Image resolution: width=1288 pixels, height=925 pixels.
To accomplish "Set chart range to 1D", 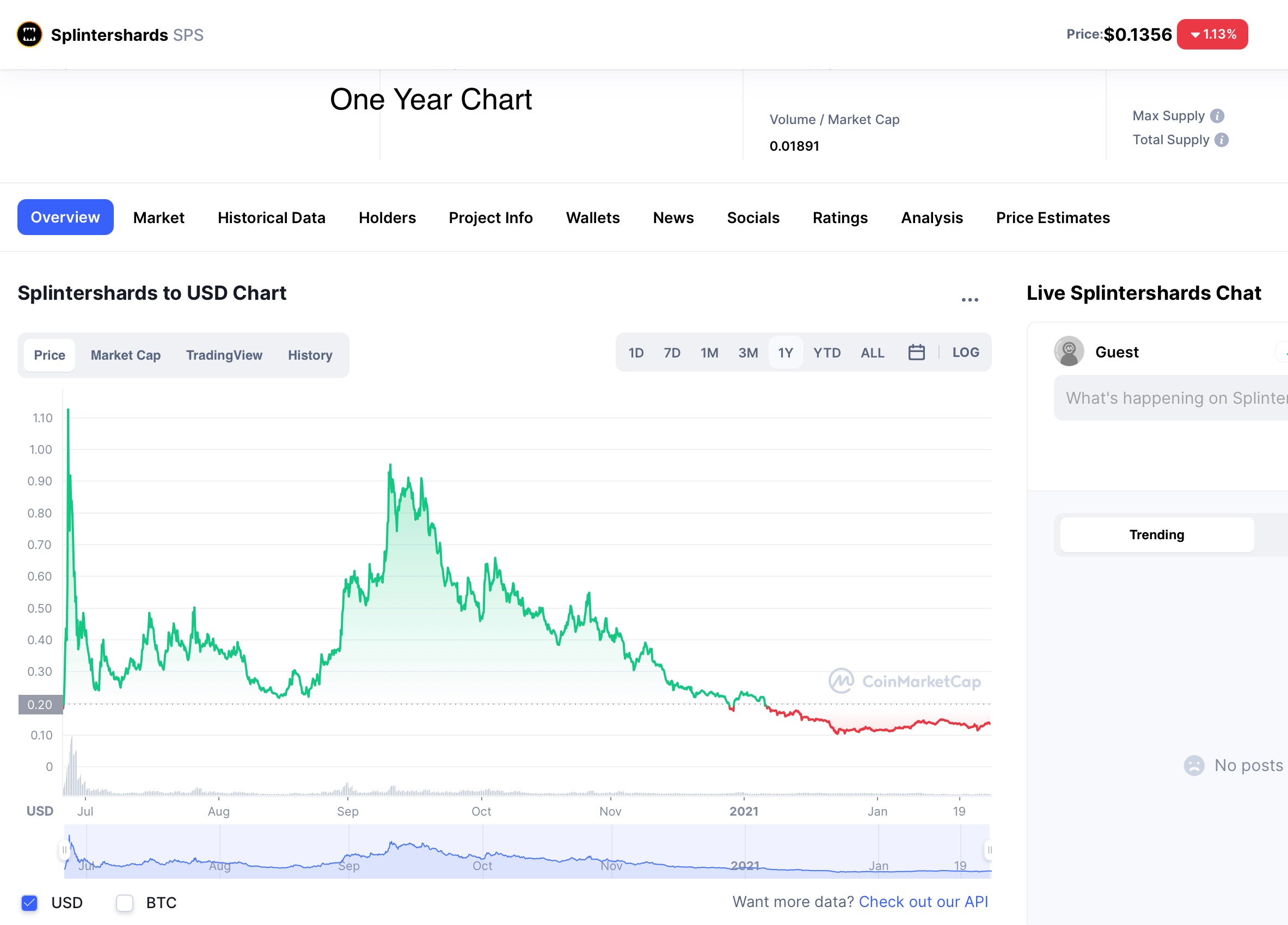I will (636, 353).
